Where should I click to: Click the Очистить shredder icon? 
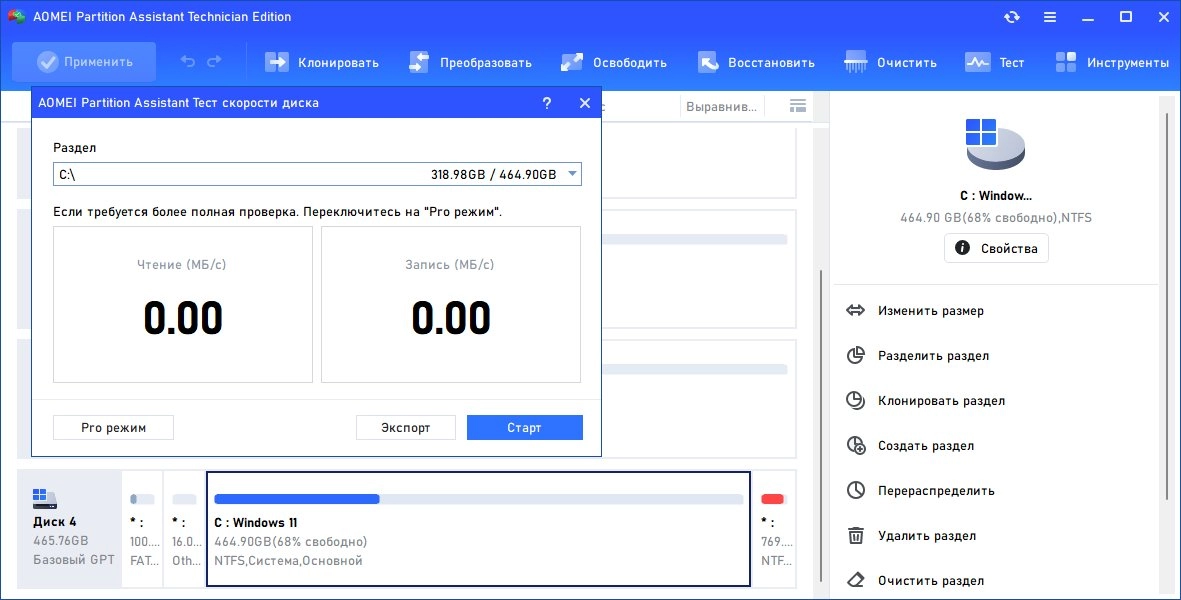coord(856,62)
